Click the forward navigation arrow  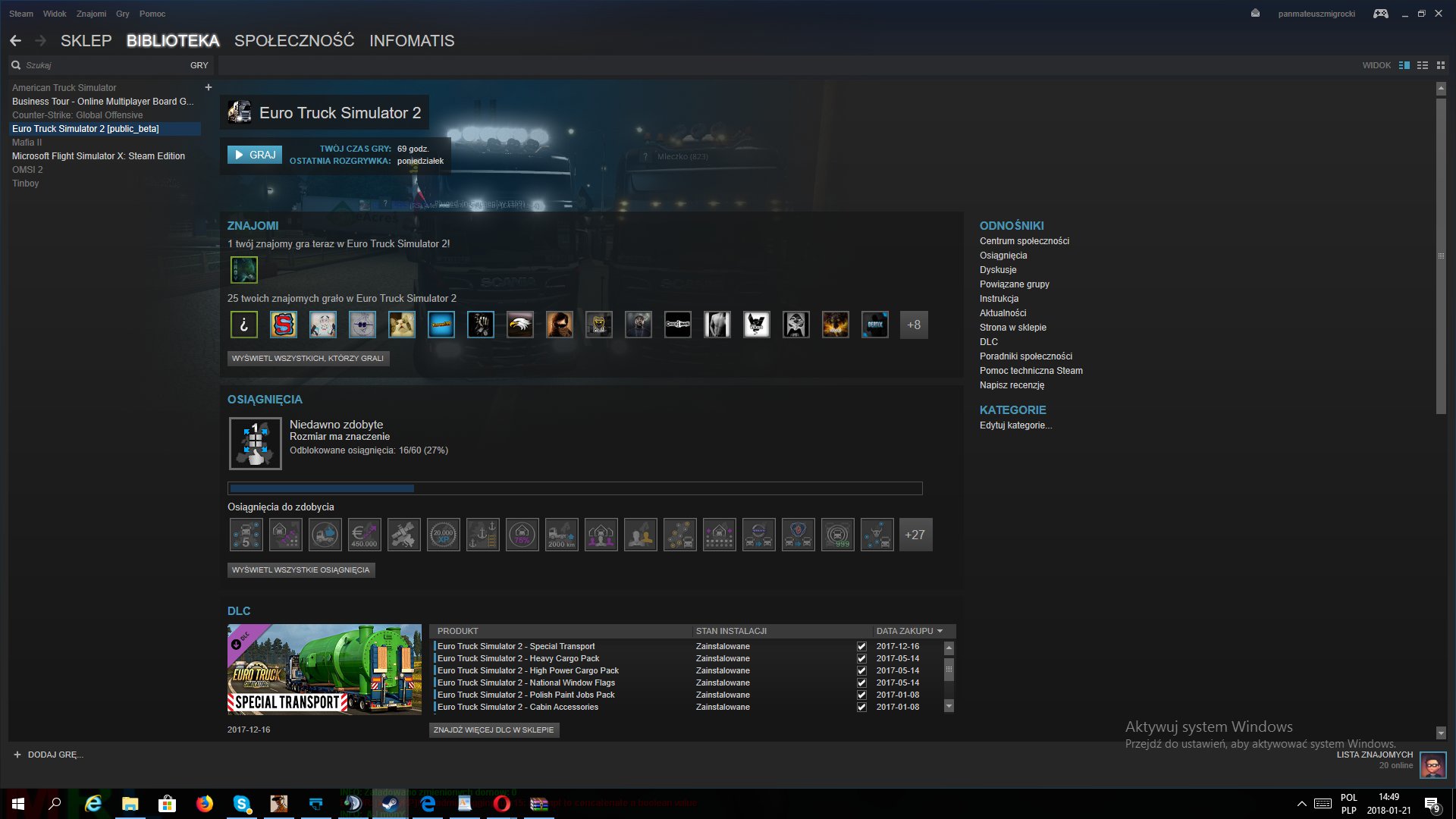click(41, 41)
